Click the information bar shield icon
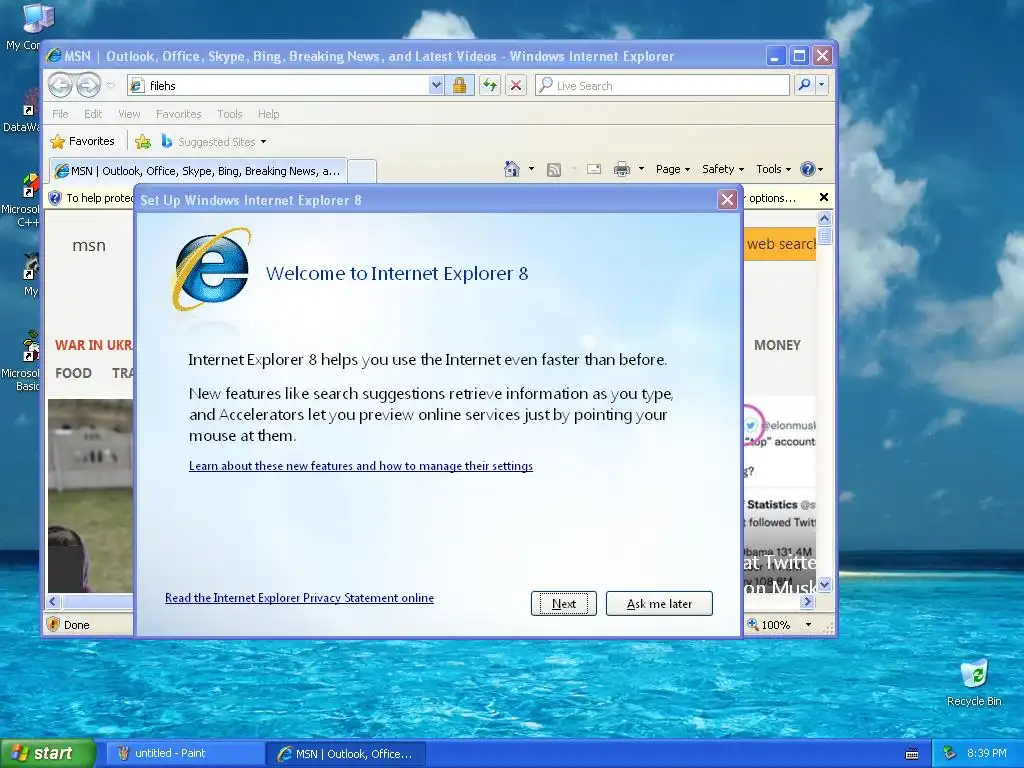1024x768 pixels. 56,198
